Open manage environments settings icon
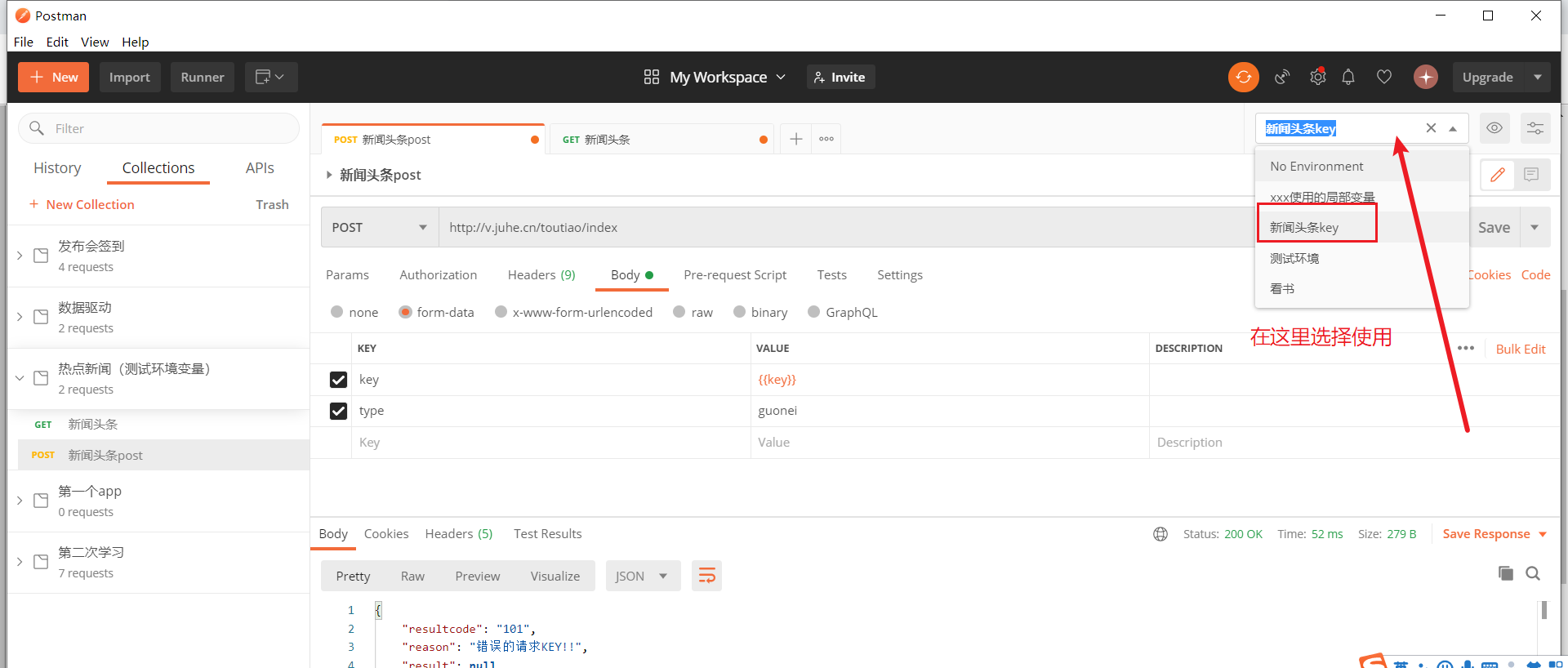The width and height of the screenshot is (1568, 668). (x=1535, y=128)
